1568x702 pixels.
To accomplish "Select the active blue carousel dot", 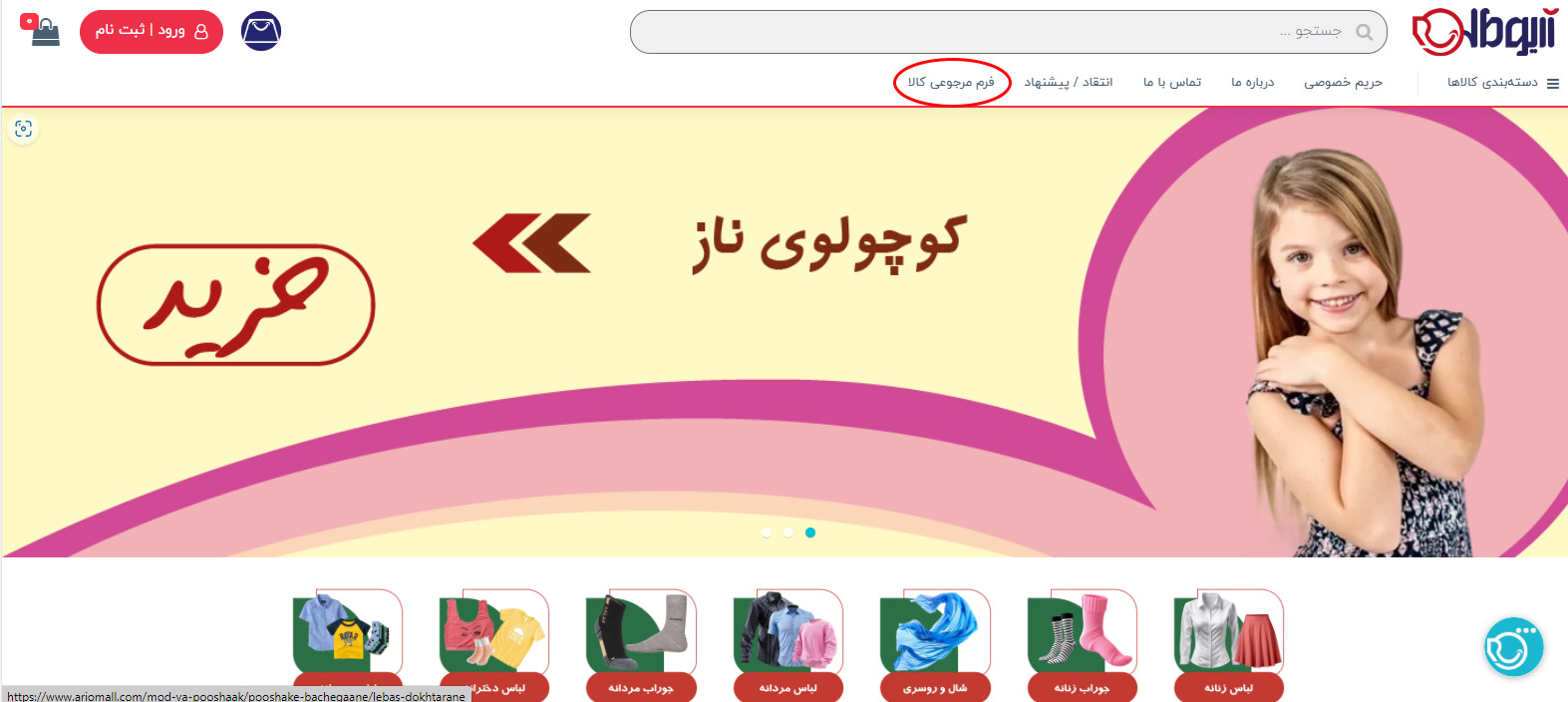I will click(x=810, y=532).
